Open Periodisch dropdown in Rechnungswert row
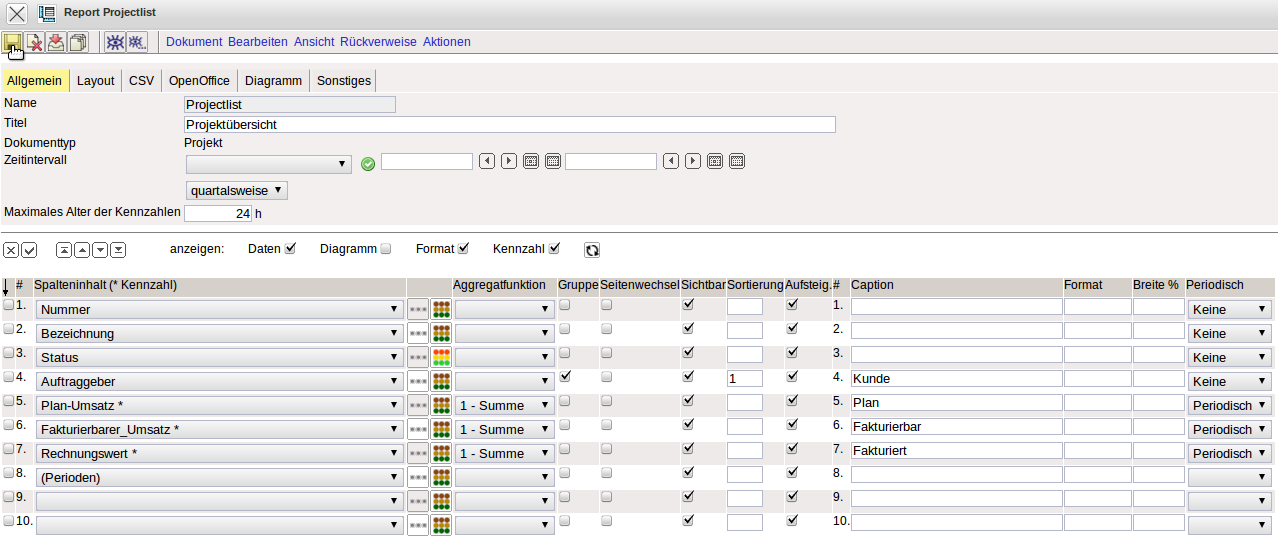The height and width of the screenshot is (538, 1278). click(x=1229, y=453)
